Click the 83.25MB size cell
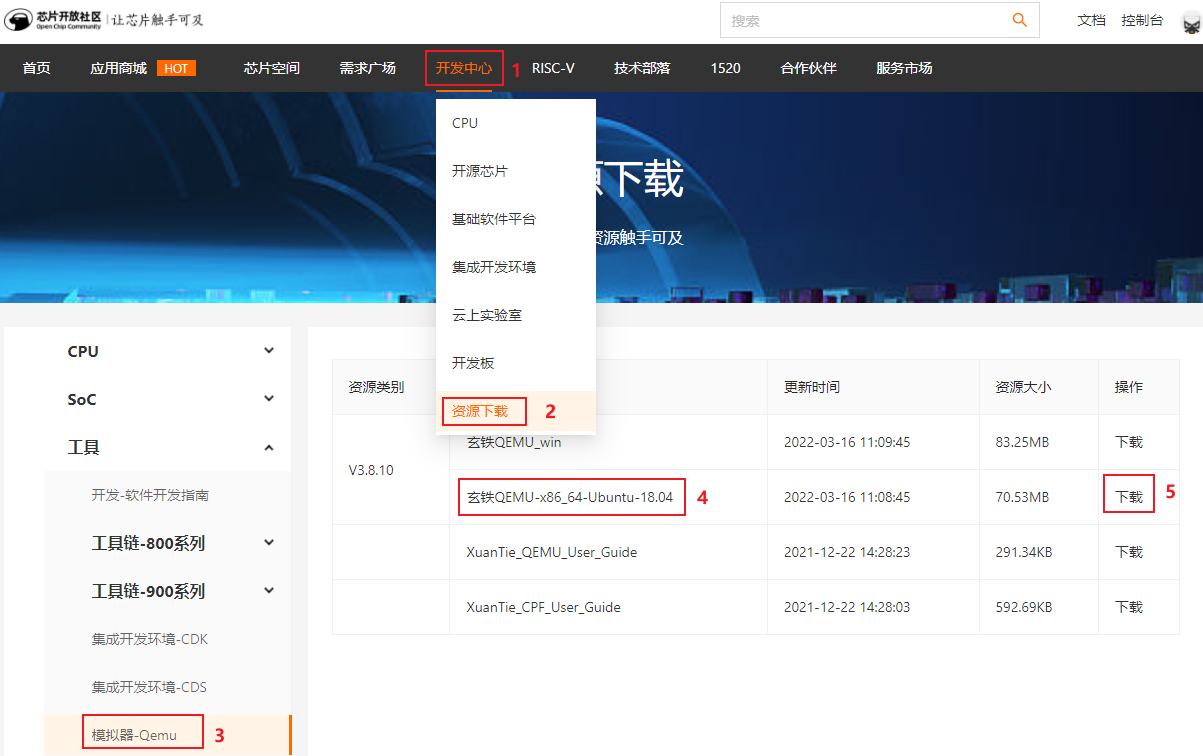The width and height of the screenshot is (1203, 756). pos(1022,442)
